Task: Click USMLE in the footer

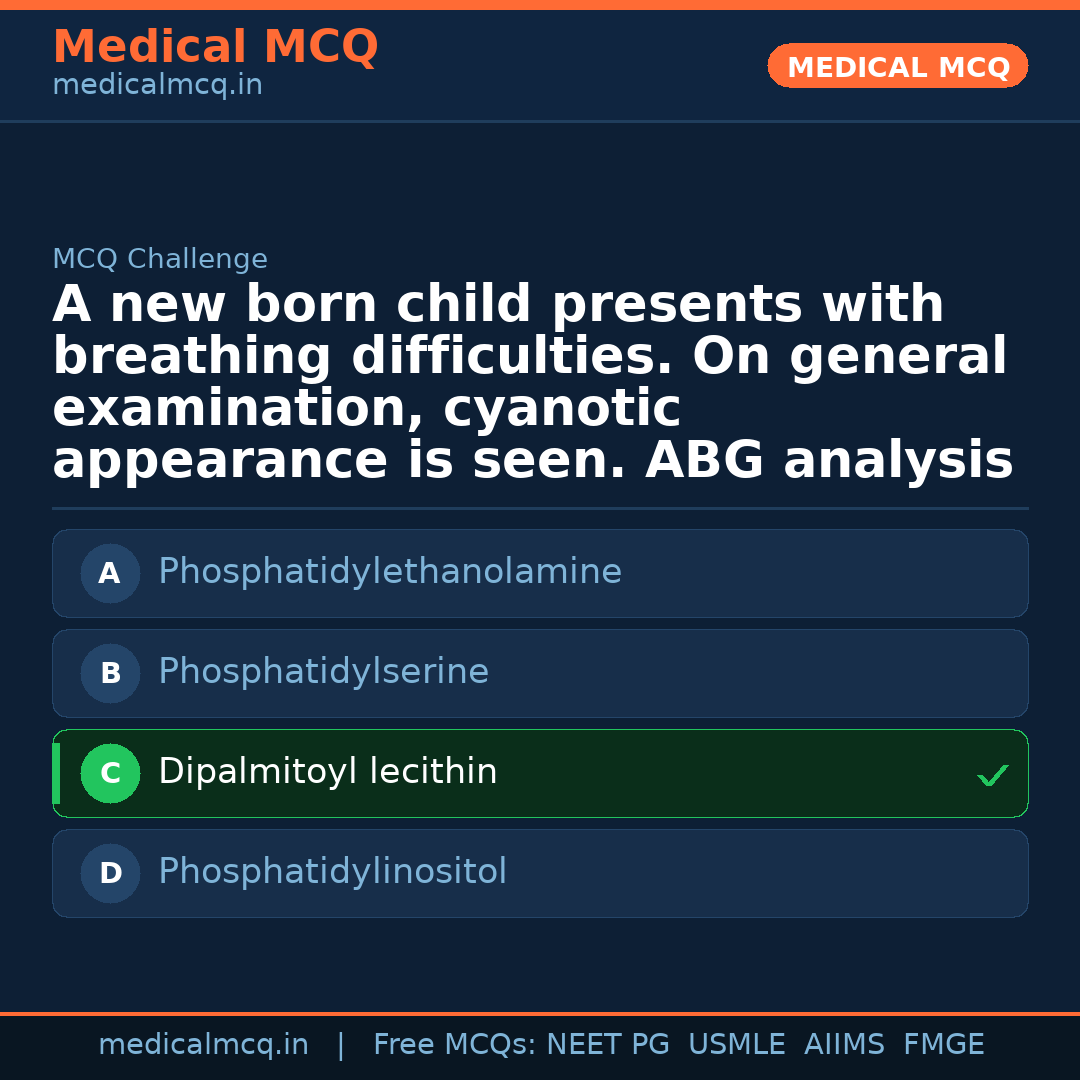Action: point(736,1045)
